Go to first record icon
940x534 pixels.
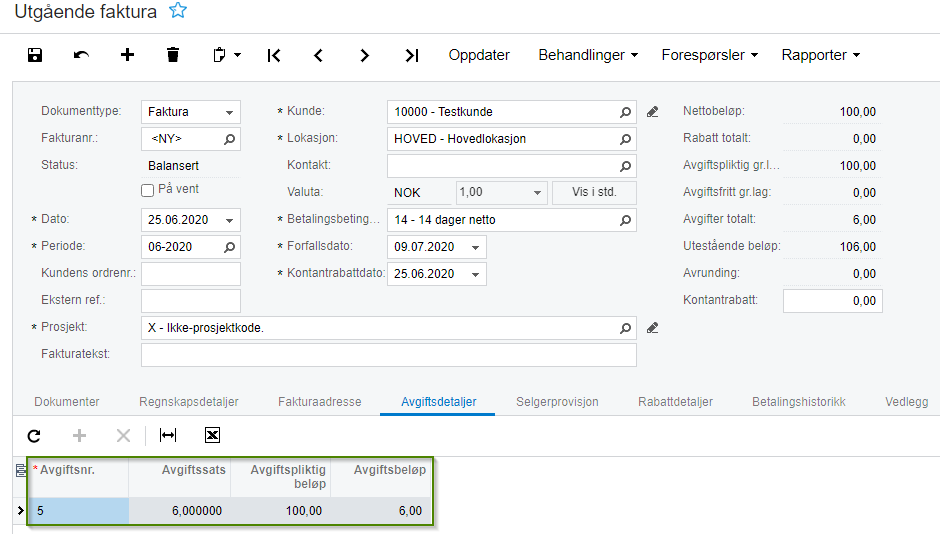274,56
